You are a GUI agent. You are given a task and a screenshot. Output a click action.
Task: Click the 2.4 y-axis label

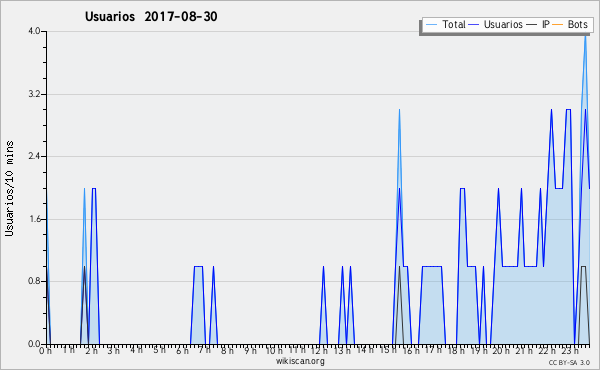coord(34,156)
